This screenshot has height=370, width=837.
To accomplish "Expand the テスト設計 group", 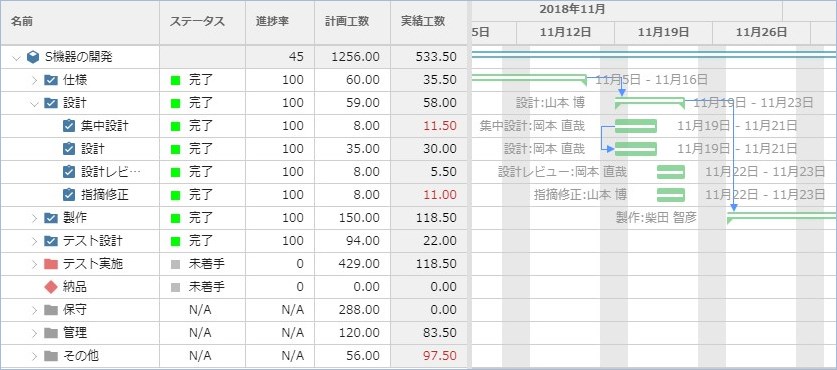I will (35, 241).
